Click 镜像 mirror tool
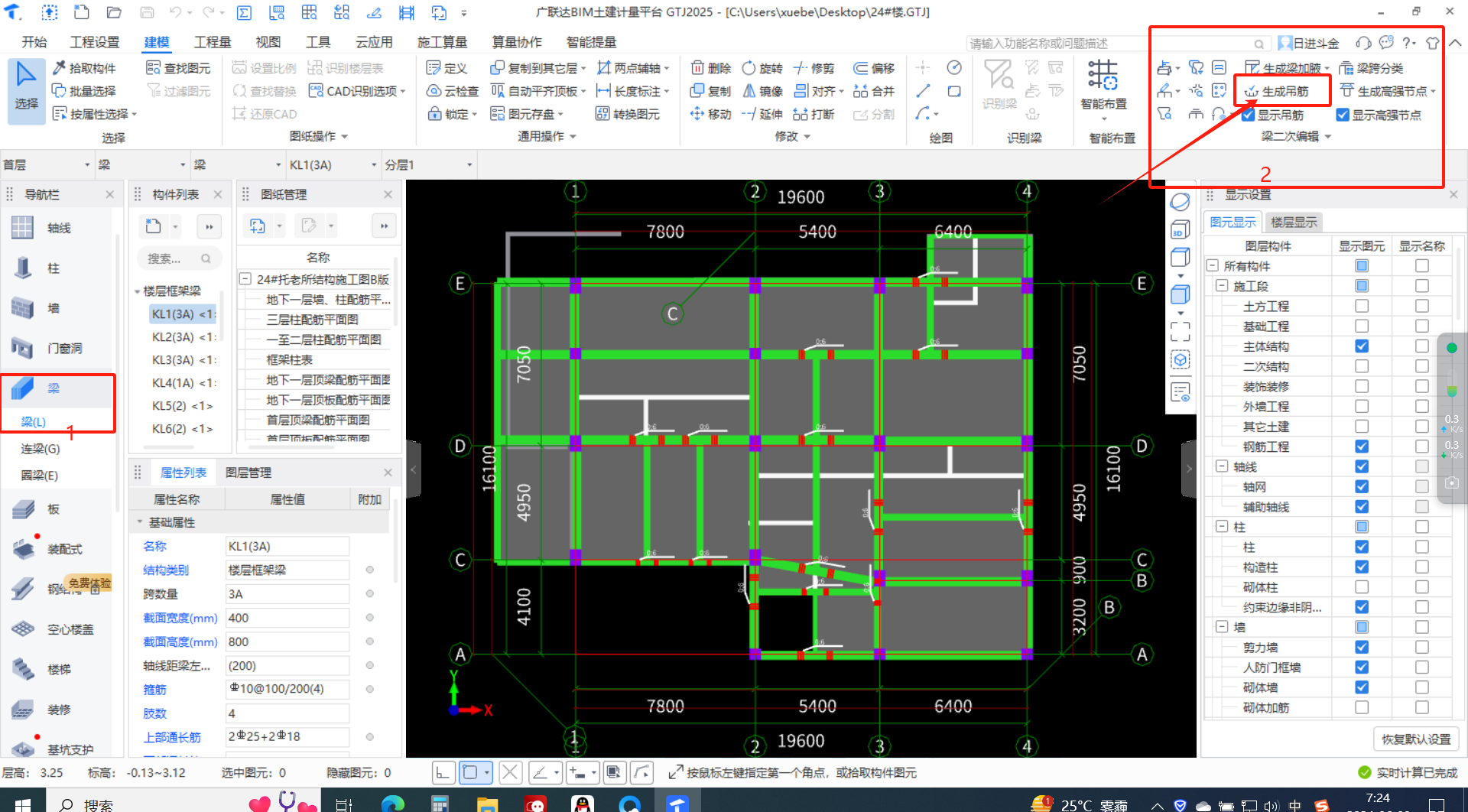The height and width of the screenshot is (812, 1468). click(762, 91)
